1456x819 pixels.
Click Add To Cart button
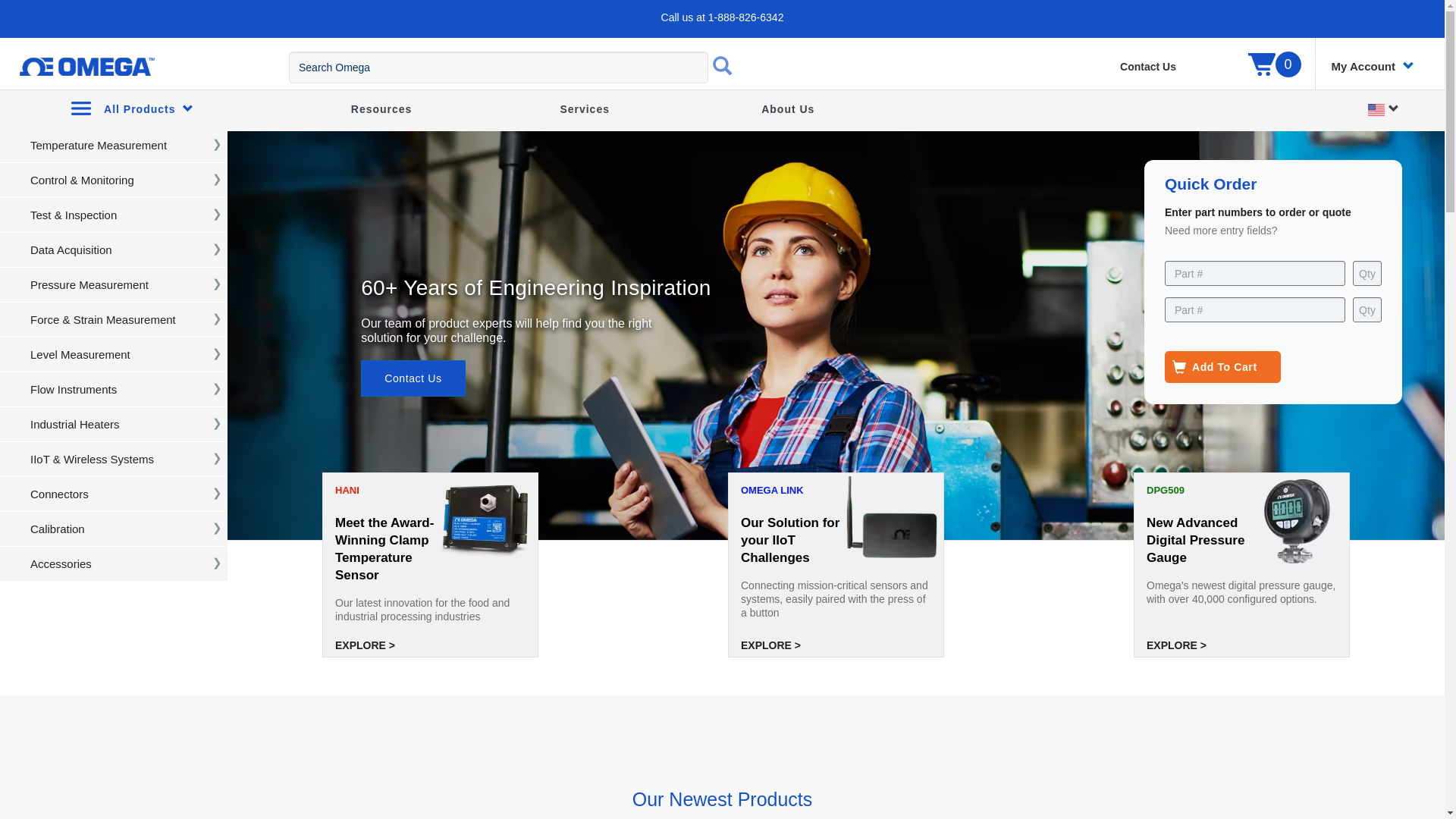[x=1222, y=367]
